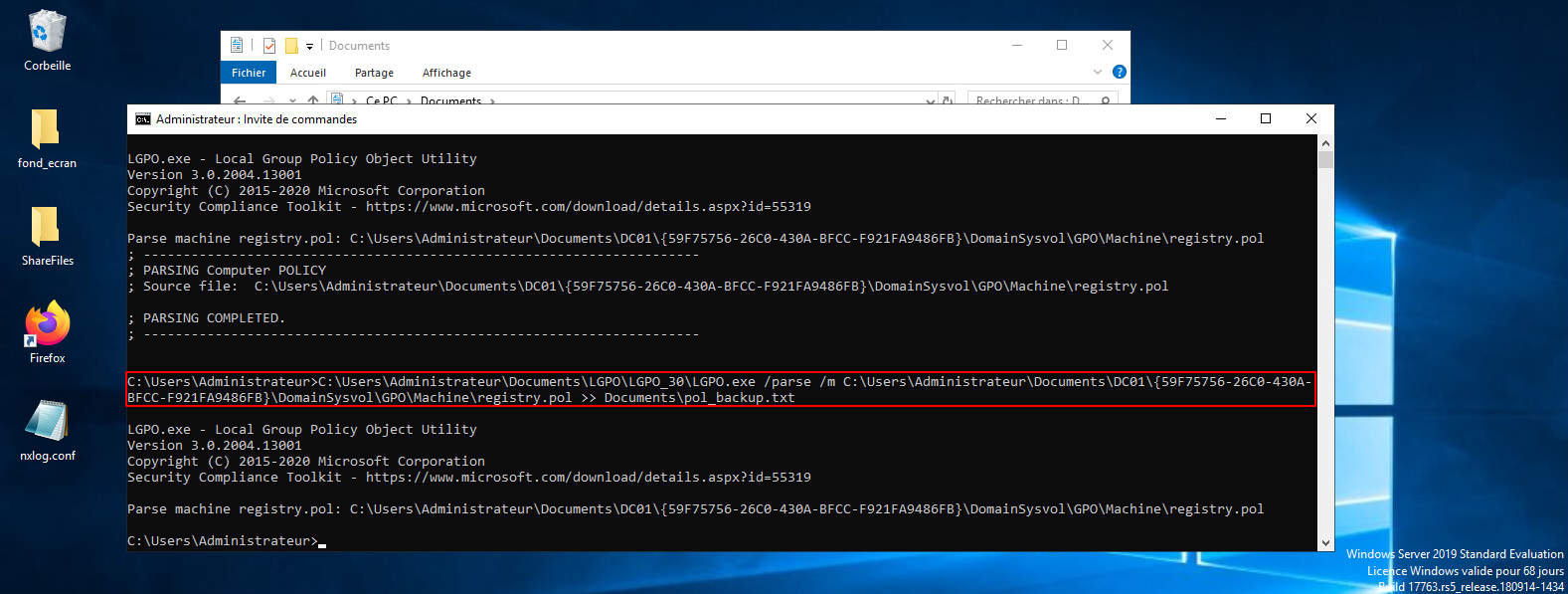Minimize the Invite de commandes window
Viewport: 1568px width, 594px height.
[1221, 119]
